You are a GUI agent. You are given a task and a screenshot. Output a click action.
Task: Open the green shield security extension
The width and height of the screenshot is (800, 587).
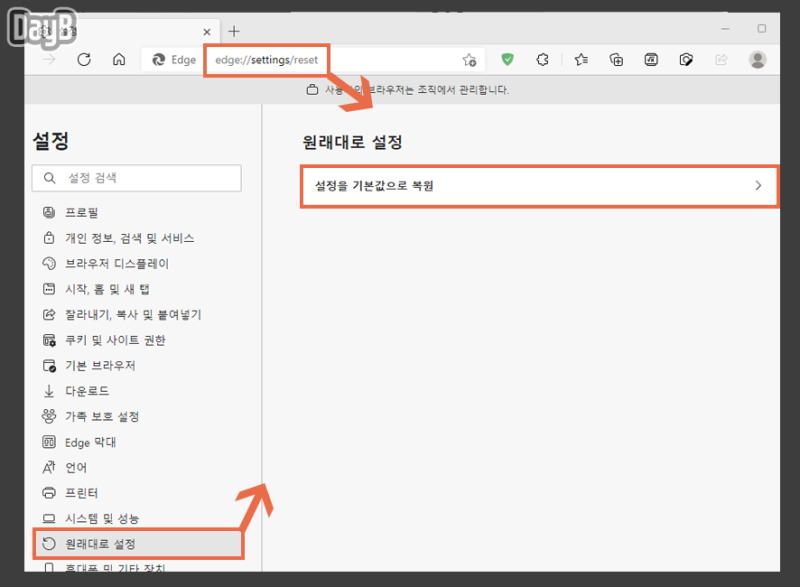507,60
